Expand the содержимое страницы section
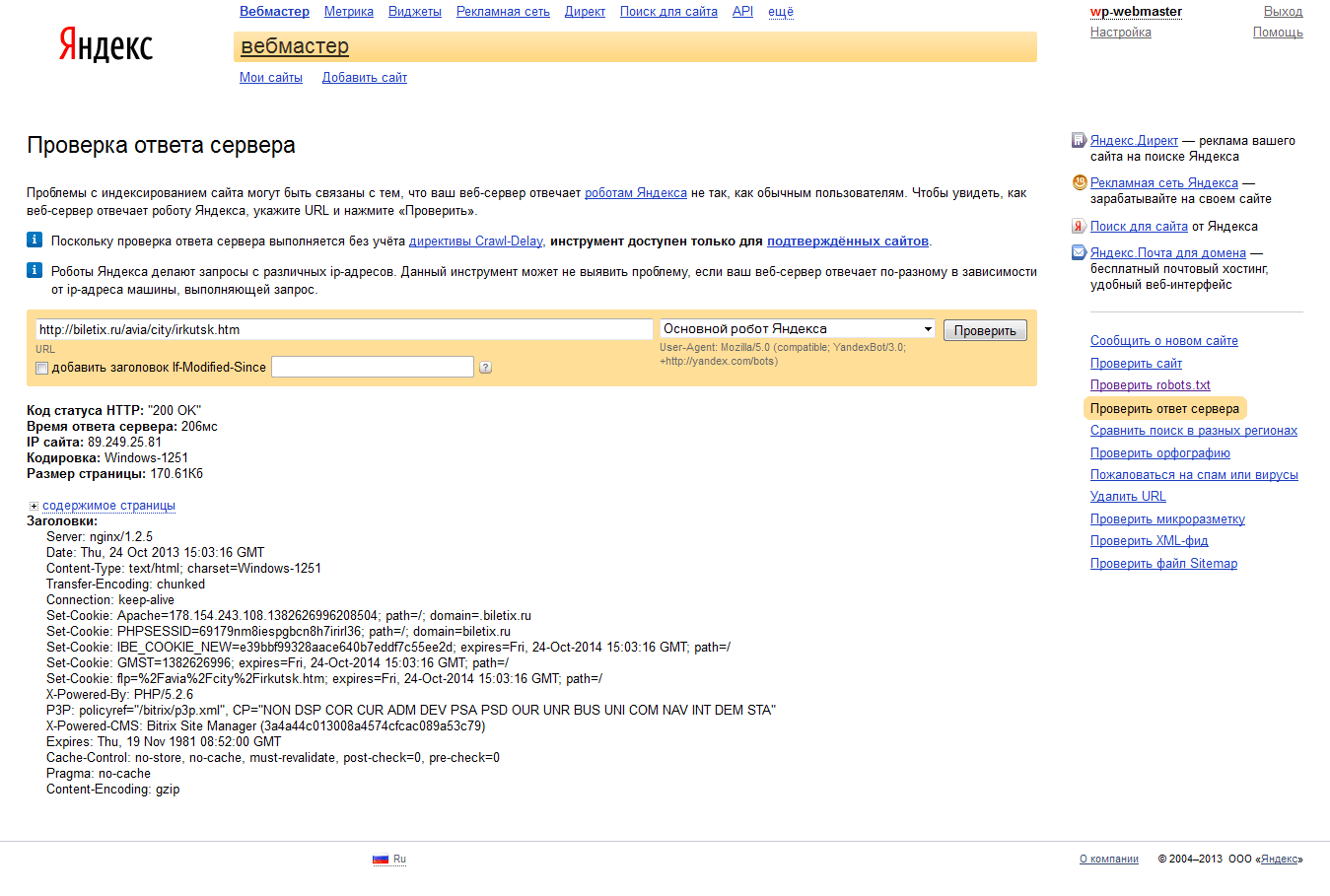Image resolution: width=1330 pixels, height=896 pixels. (108, 506)
